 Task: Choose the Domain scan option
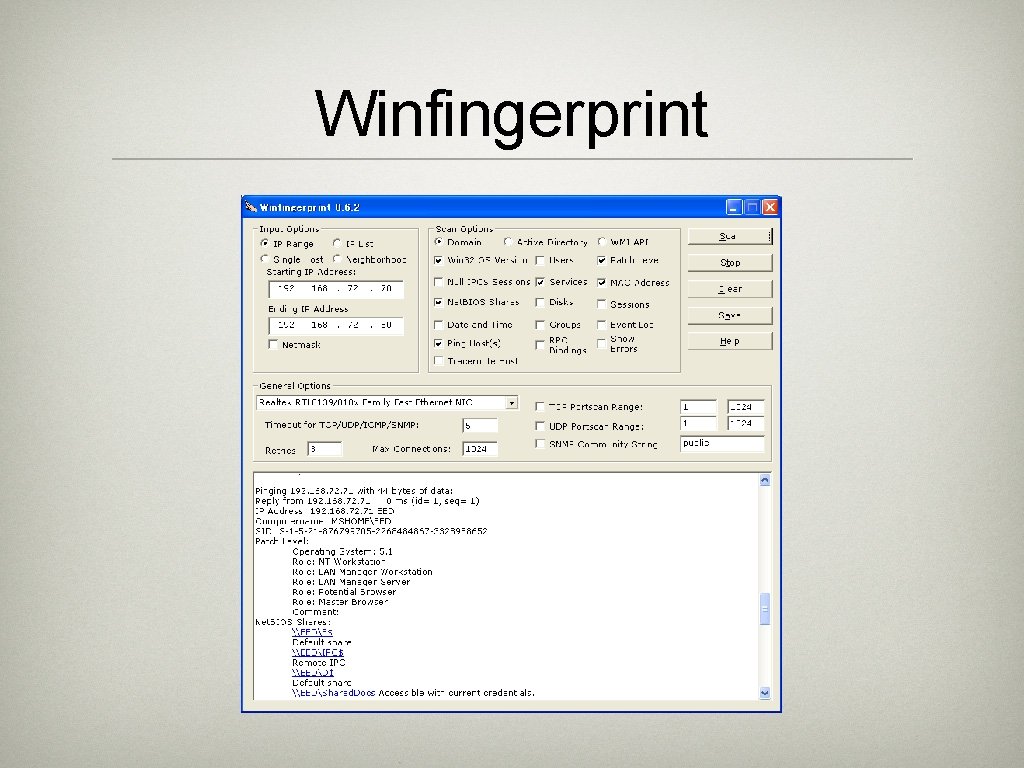[x=439, y=242]
